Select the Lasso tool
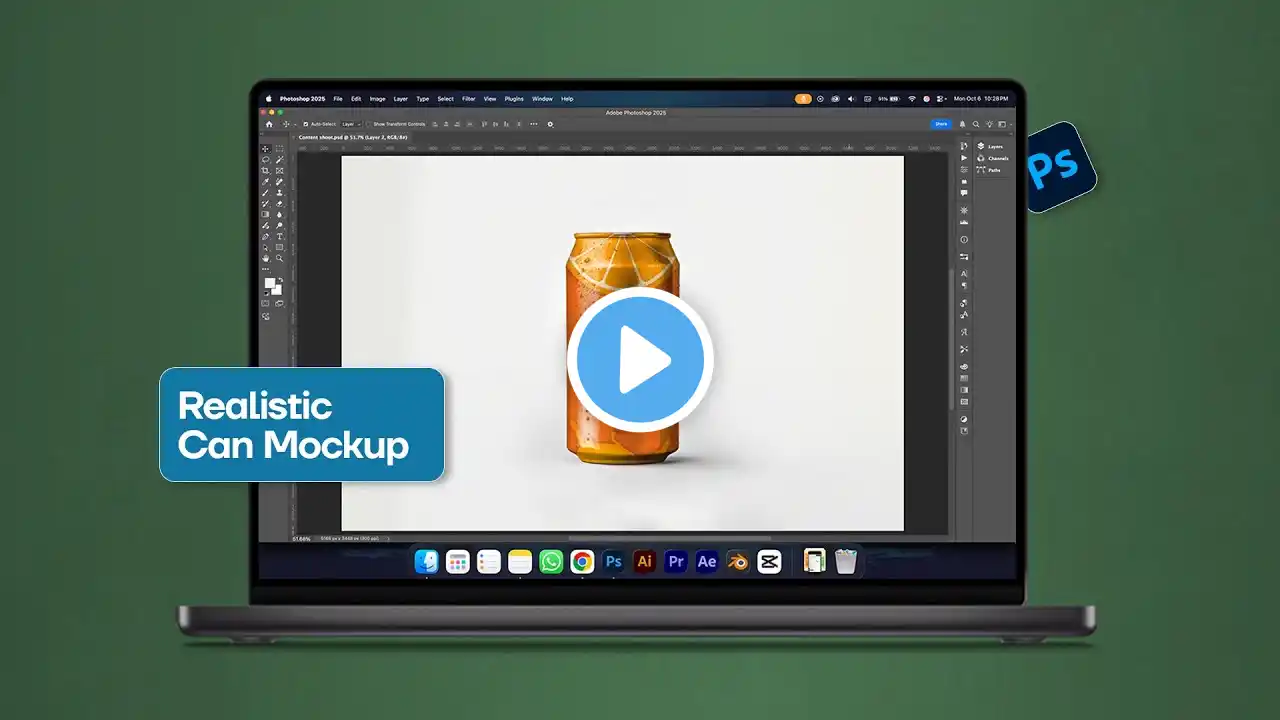Image resolution: width=1280 pixels, height=720 pixels. point(266,159)
